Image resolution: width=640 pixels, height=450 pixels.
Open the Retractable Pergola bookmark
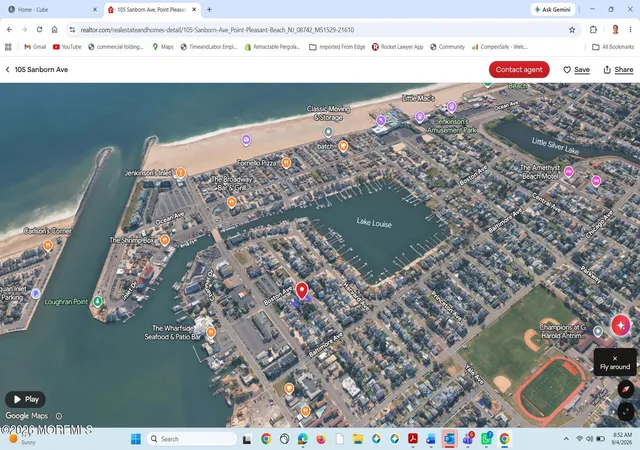tap(272, 47)
